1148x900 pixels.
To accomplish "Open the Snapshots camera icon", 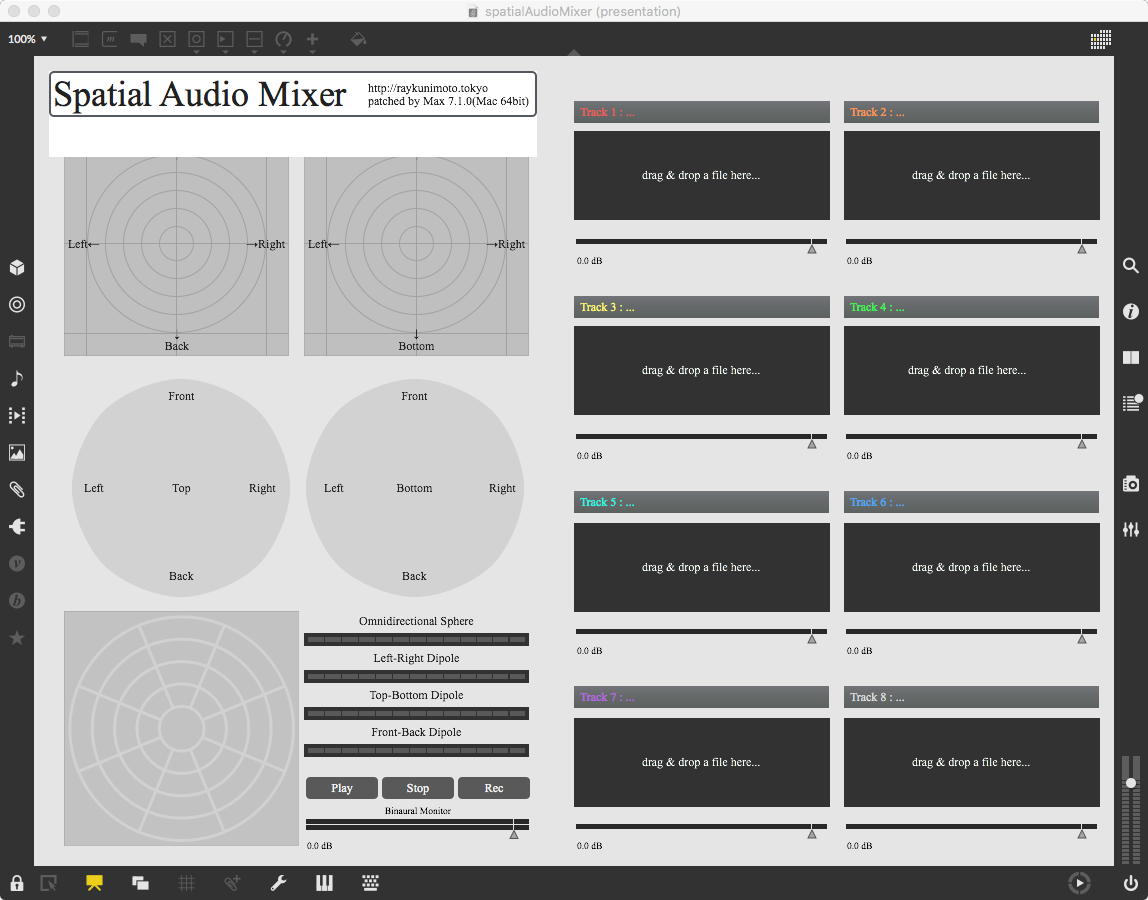I will (x=1131, y=484).
